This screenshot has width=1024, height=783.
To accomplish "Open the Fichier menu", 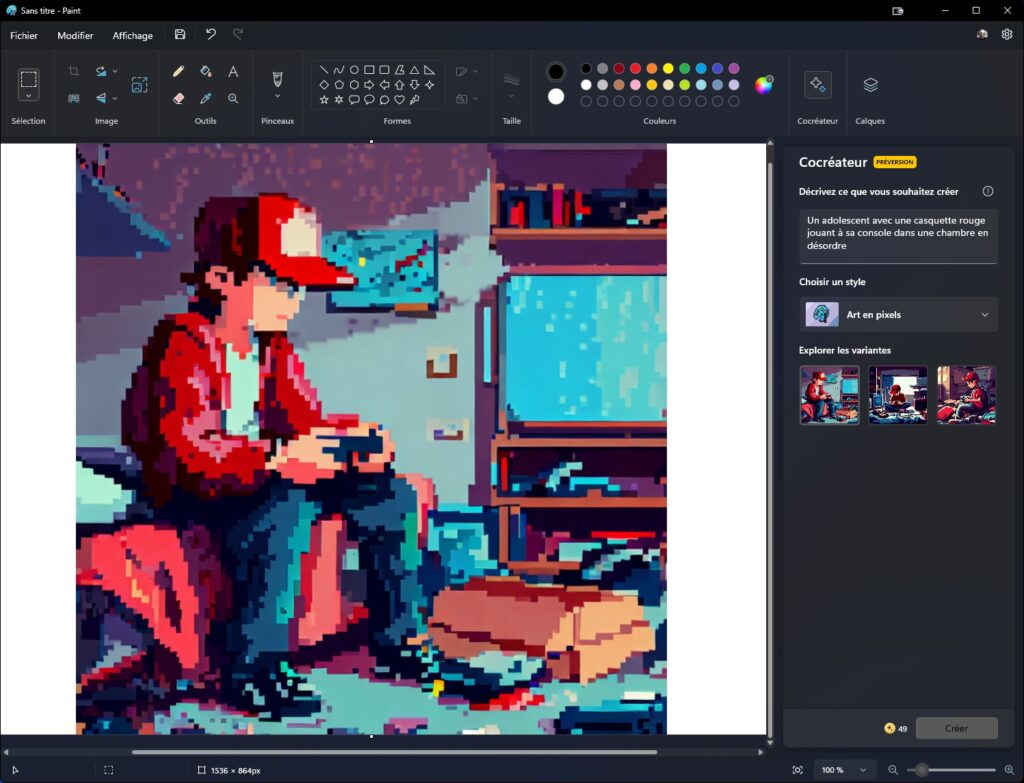I will (24, 35).
